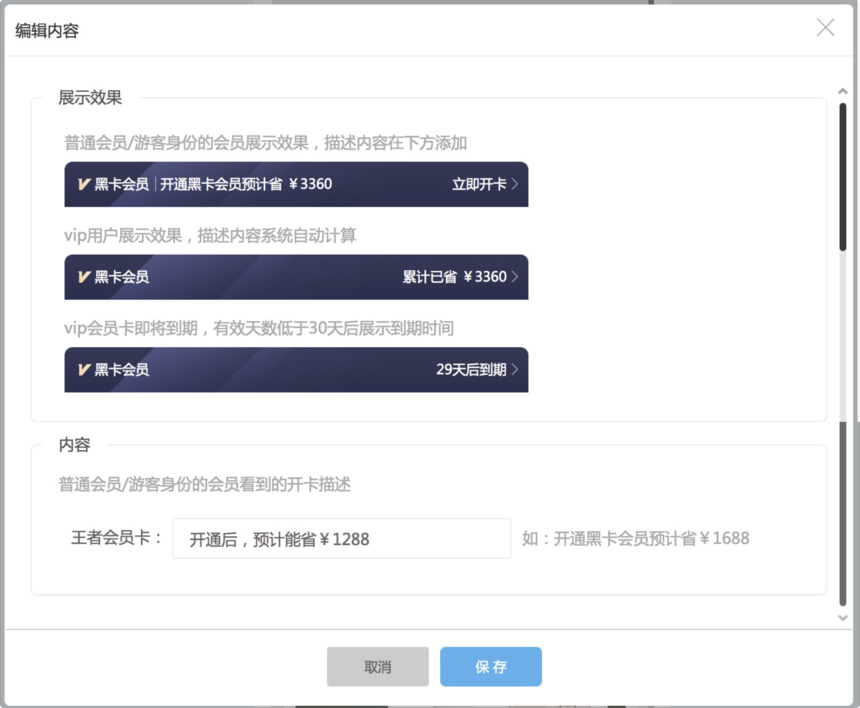The image size is (860, 708).
Task: Click the chevron after 29天后到期
Action: tap(514, 370)
